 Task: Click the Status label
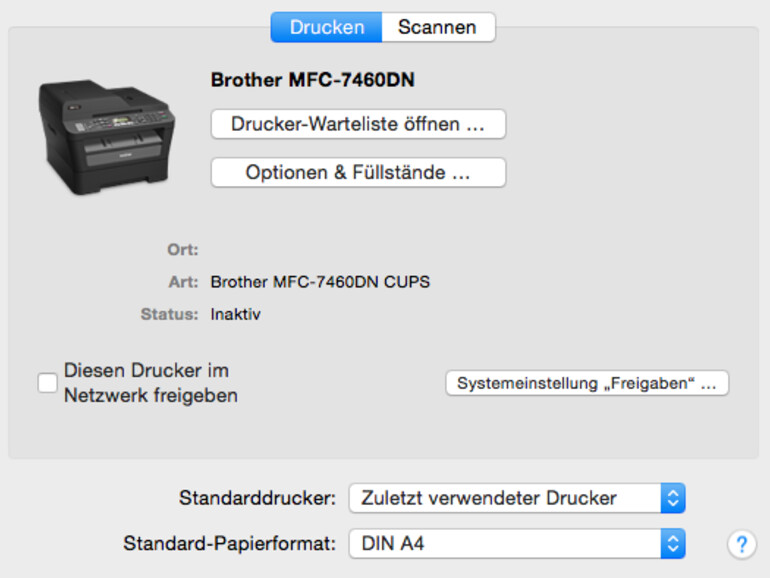tap(169, 314)
